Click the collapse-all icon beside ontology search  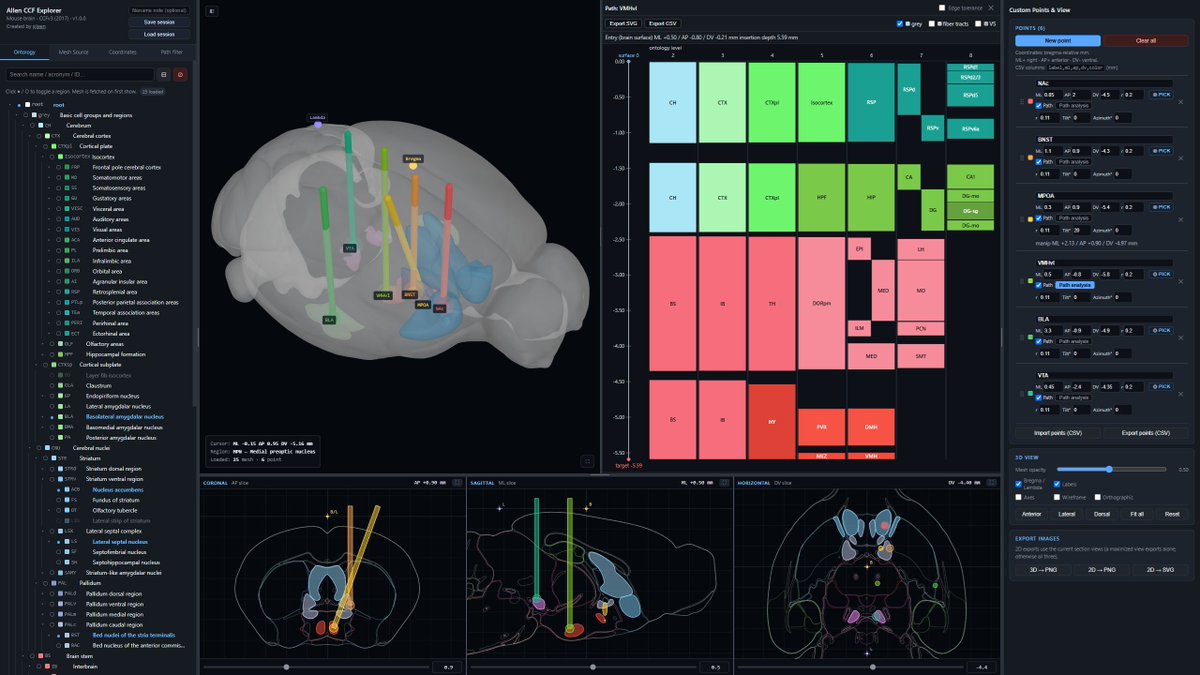(163, 74)
